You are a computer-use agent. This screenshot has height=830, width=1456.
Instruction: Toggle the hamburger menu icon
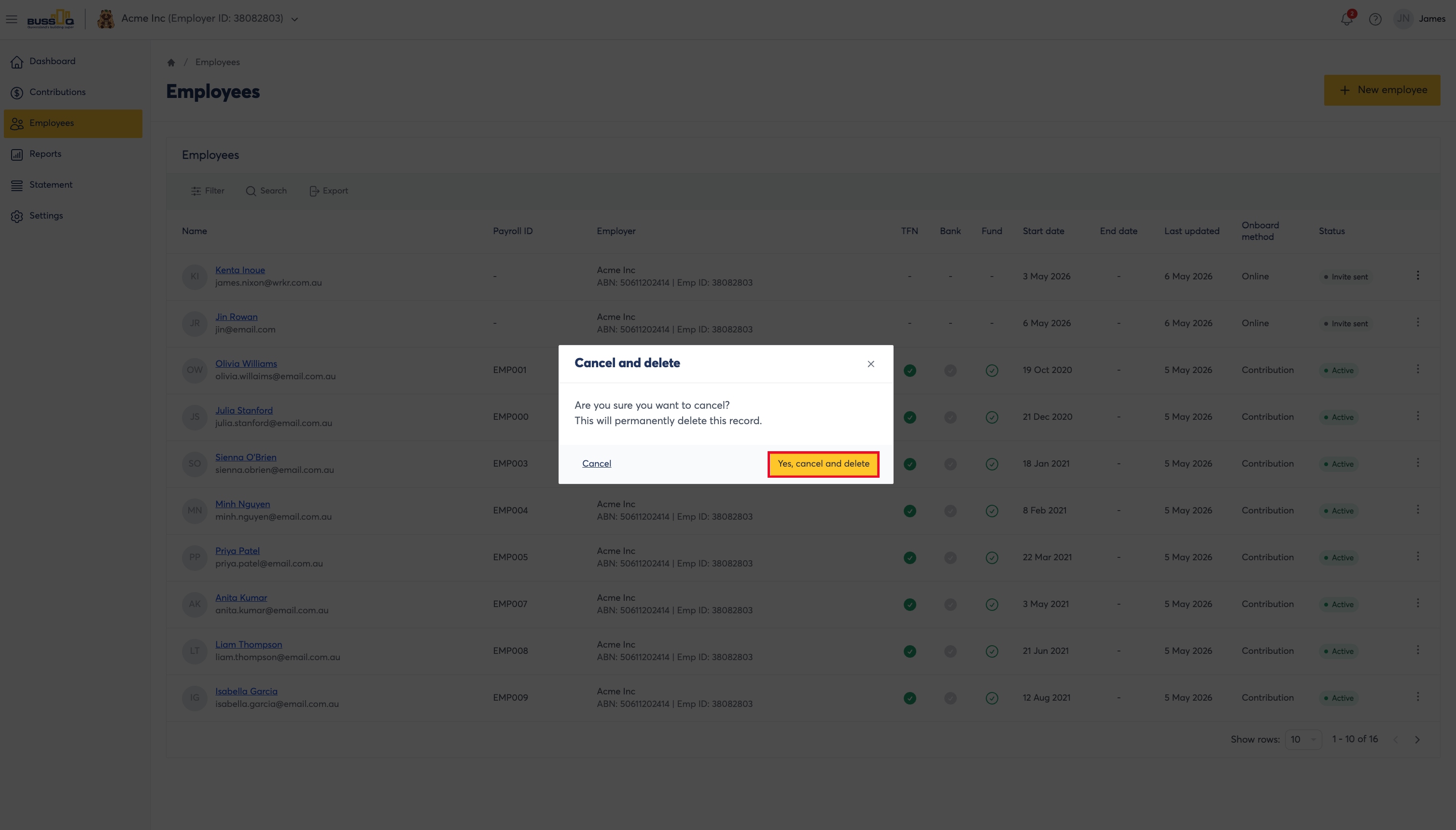(12, 19)
